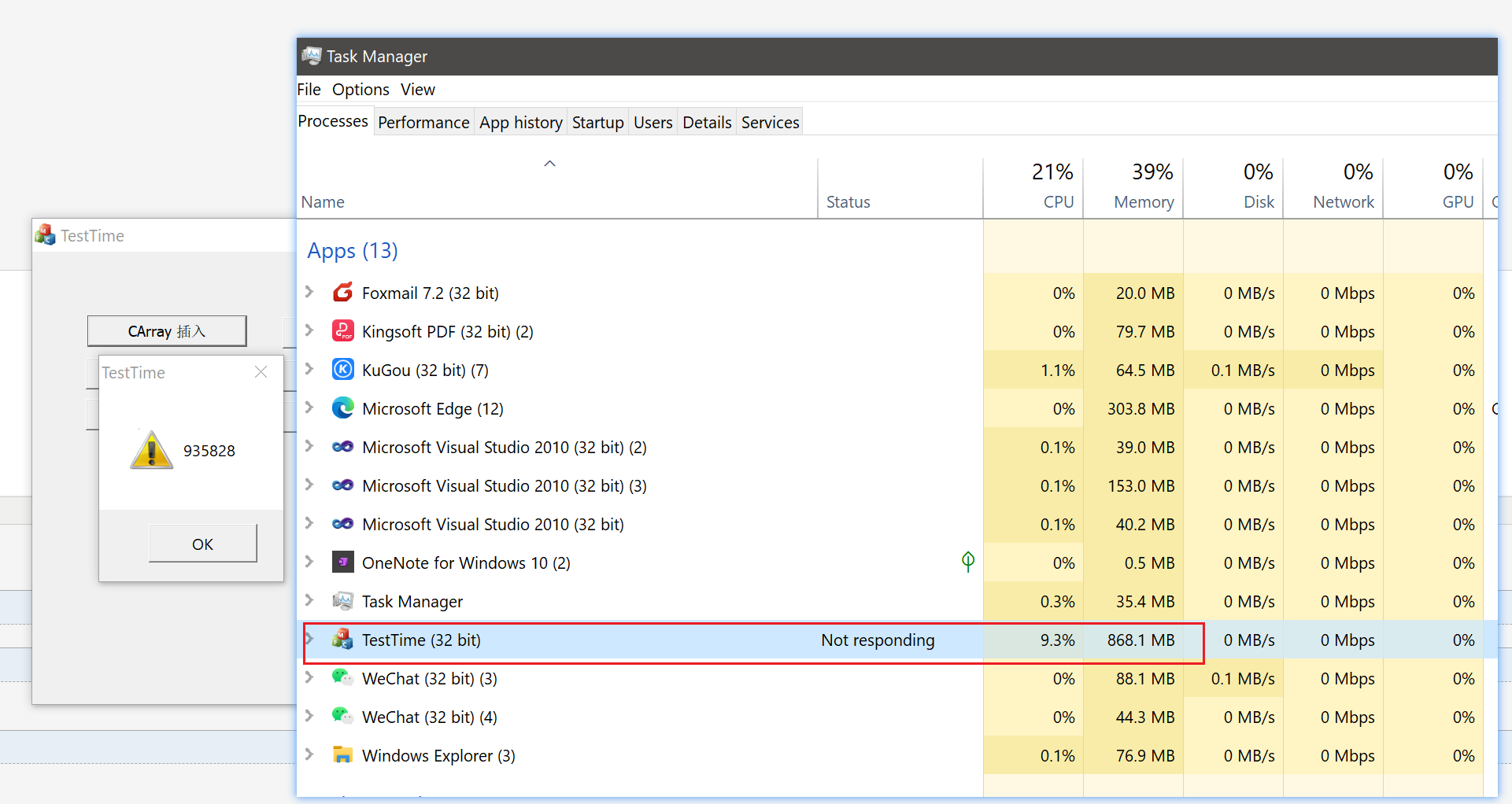Expand the Microsoft Edge (12) group

(309, 408)
